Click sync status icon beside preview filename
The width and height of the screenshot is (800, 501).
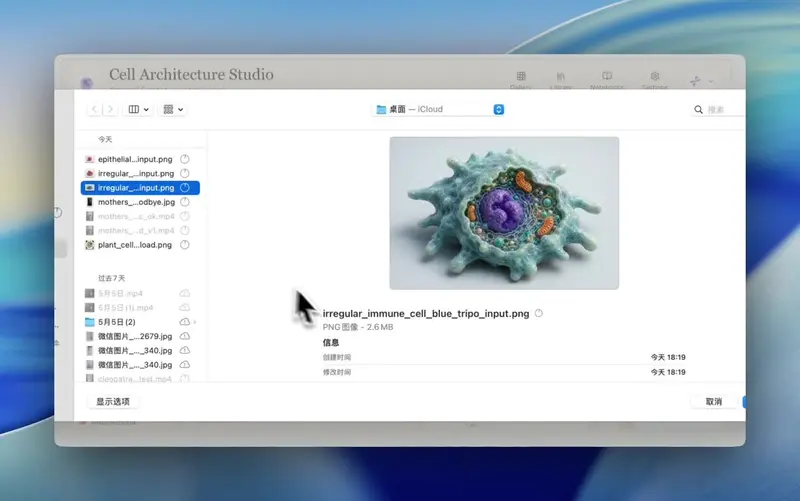[539, 313]
